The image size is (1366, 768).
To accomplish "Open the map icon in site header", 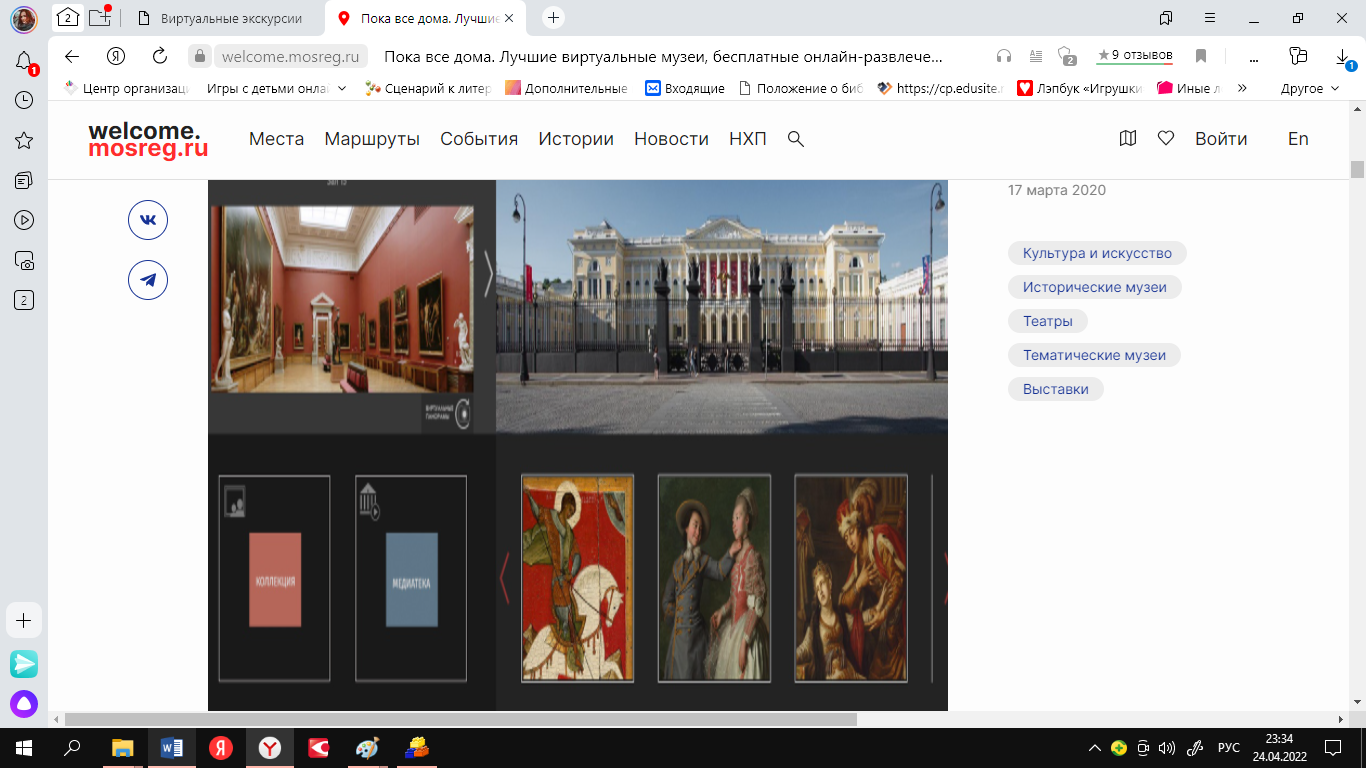I will (x=1128, y=139).
